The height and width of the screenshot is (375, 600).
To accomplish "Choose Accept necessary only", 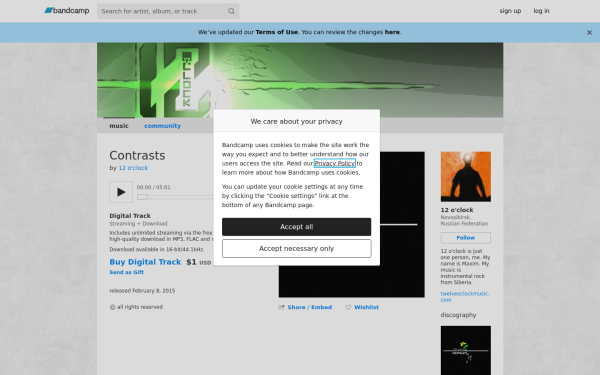I will pyautogui.click(x=297, y=249).
